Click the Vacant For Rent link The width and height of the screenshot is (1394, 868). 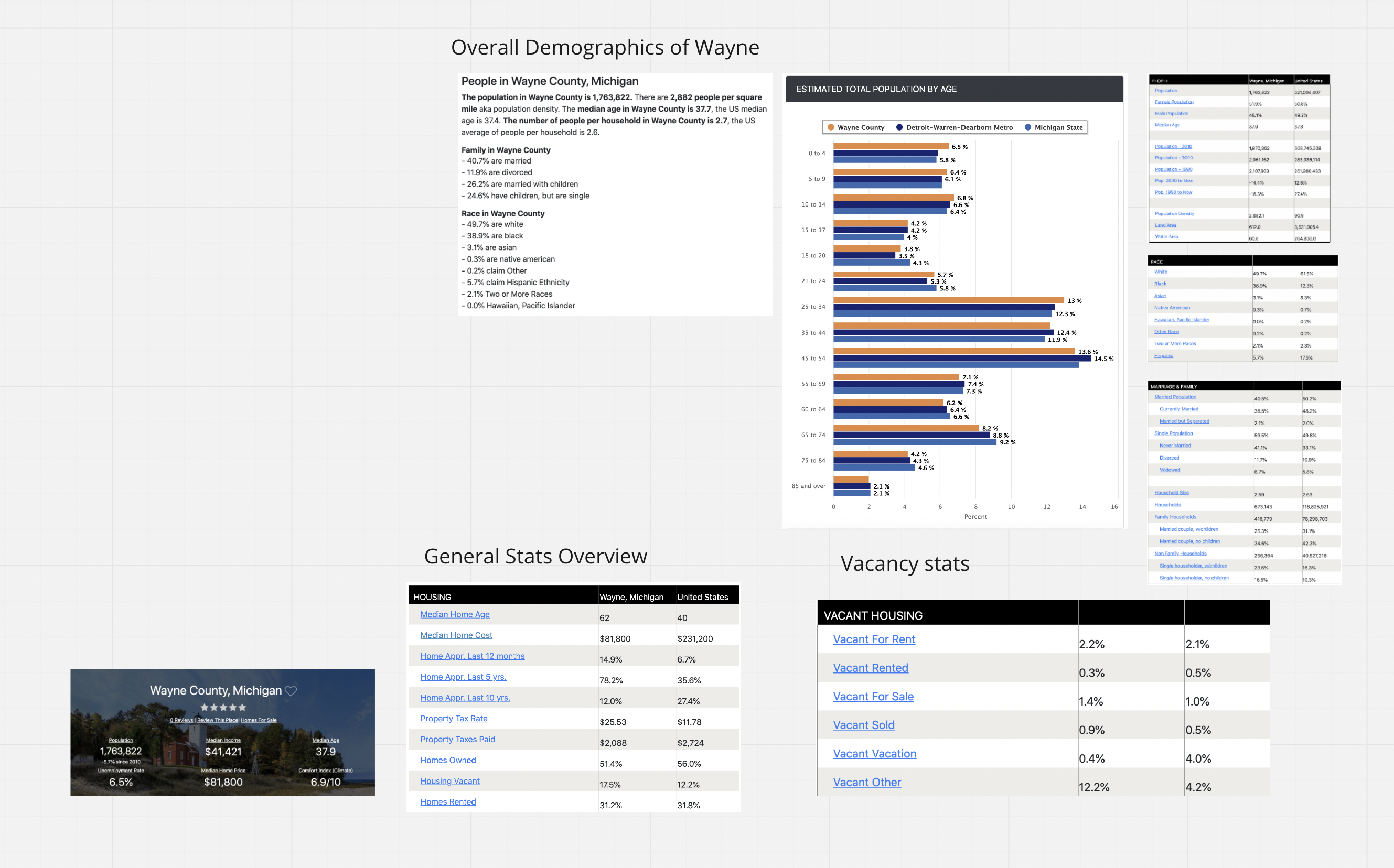click(x=874, y=639)
